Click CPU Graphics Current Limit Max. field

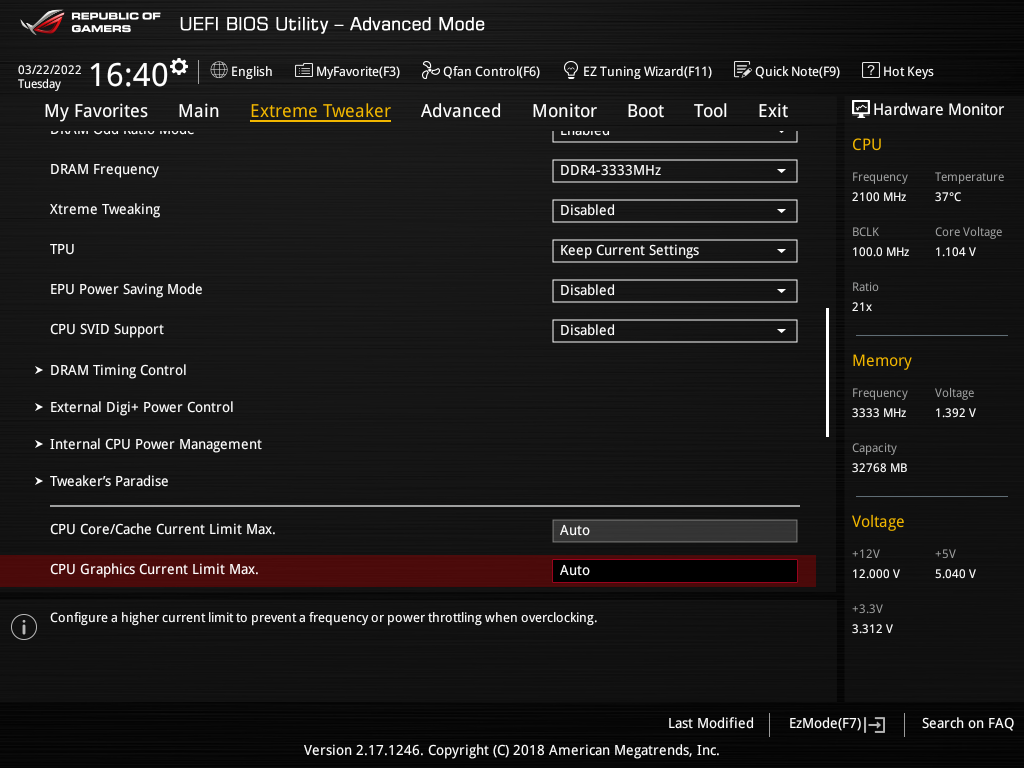click(x=675, y=571)
